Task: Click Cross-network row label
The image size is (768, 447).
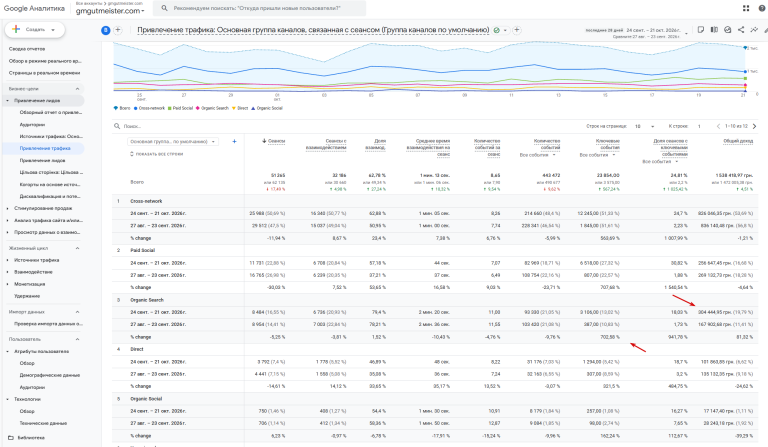Action: tap(146, 201)
